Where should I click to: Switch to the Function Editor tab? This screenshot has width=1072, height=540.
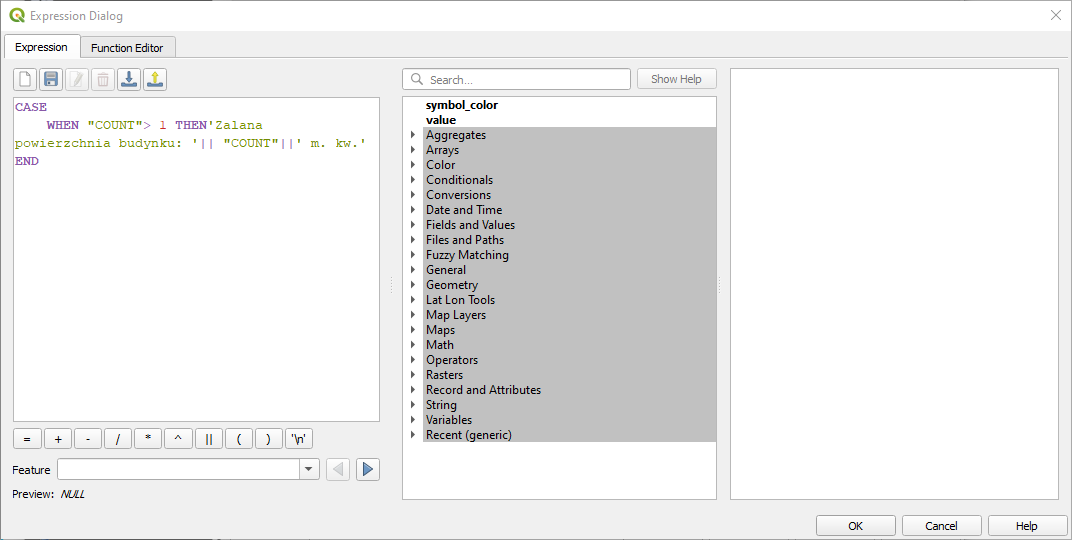click(x=128, y=47)
